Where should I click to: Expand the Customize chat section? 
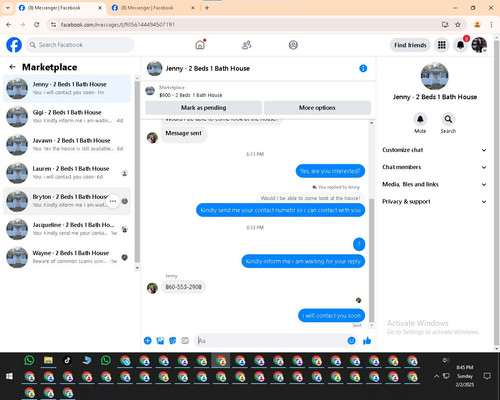point(434,150)
